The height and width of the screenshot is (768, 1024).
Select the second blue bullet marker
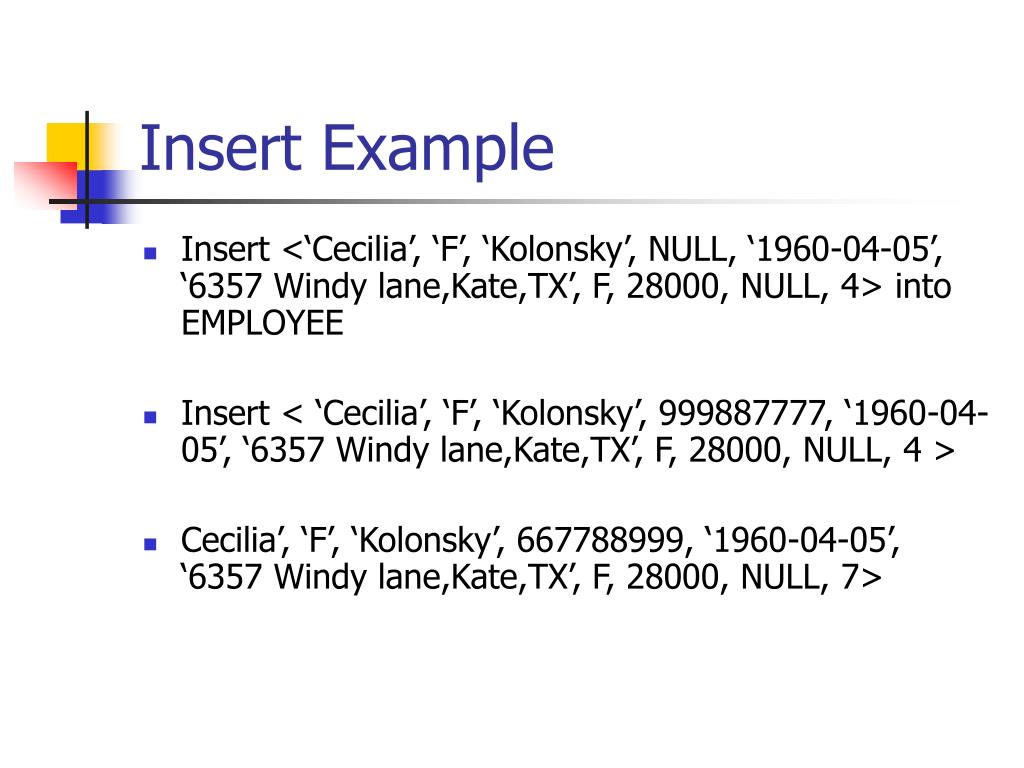150,417
